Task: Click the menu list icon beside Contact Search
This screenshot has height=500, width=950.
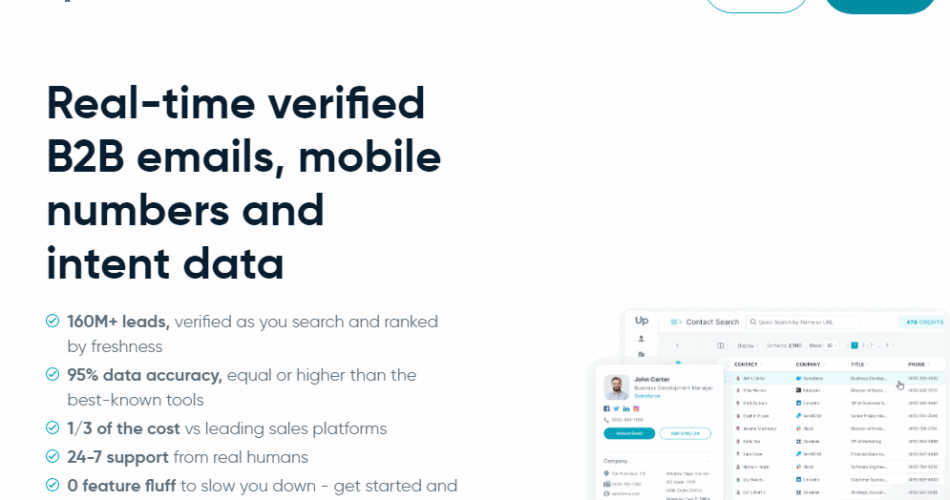Action: (x=676, y=322)
